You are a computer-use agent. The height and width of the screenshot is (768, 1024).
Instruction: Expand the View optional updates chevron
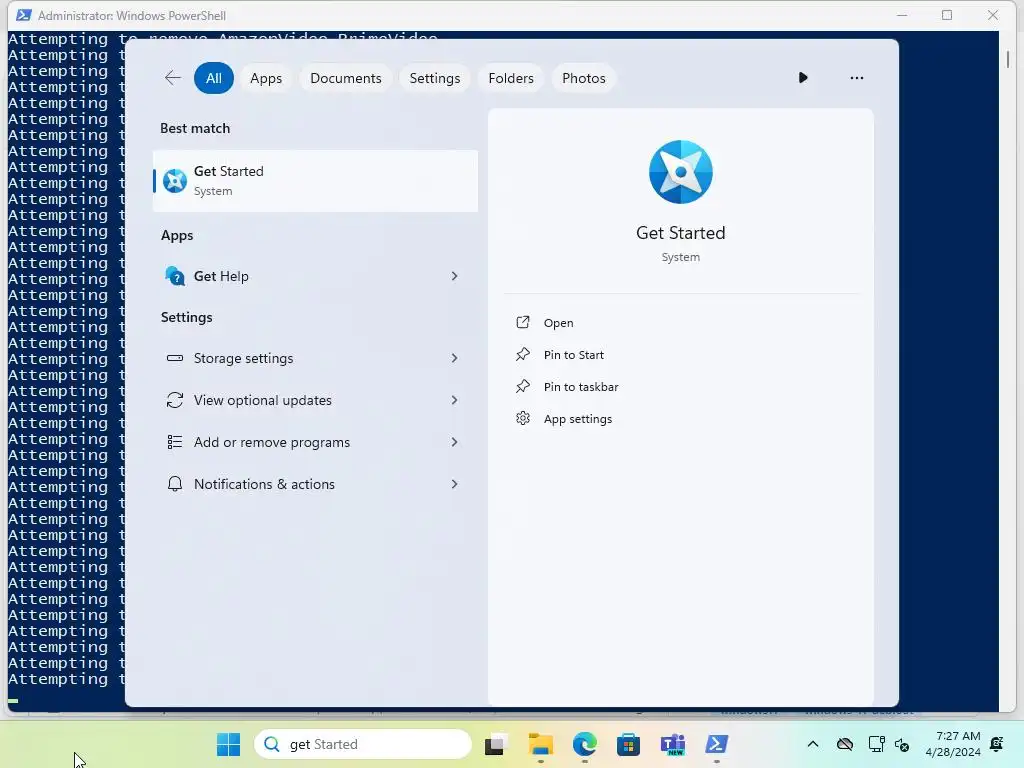455,400
